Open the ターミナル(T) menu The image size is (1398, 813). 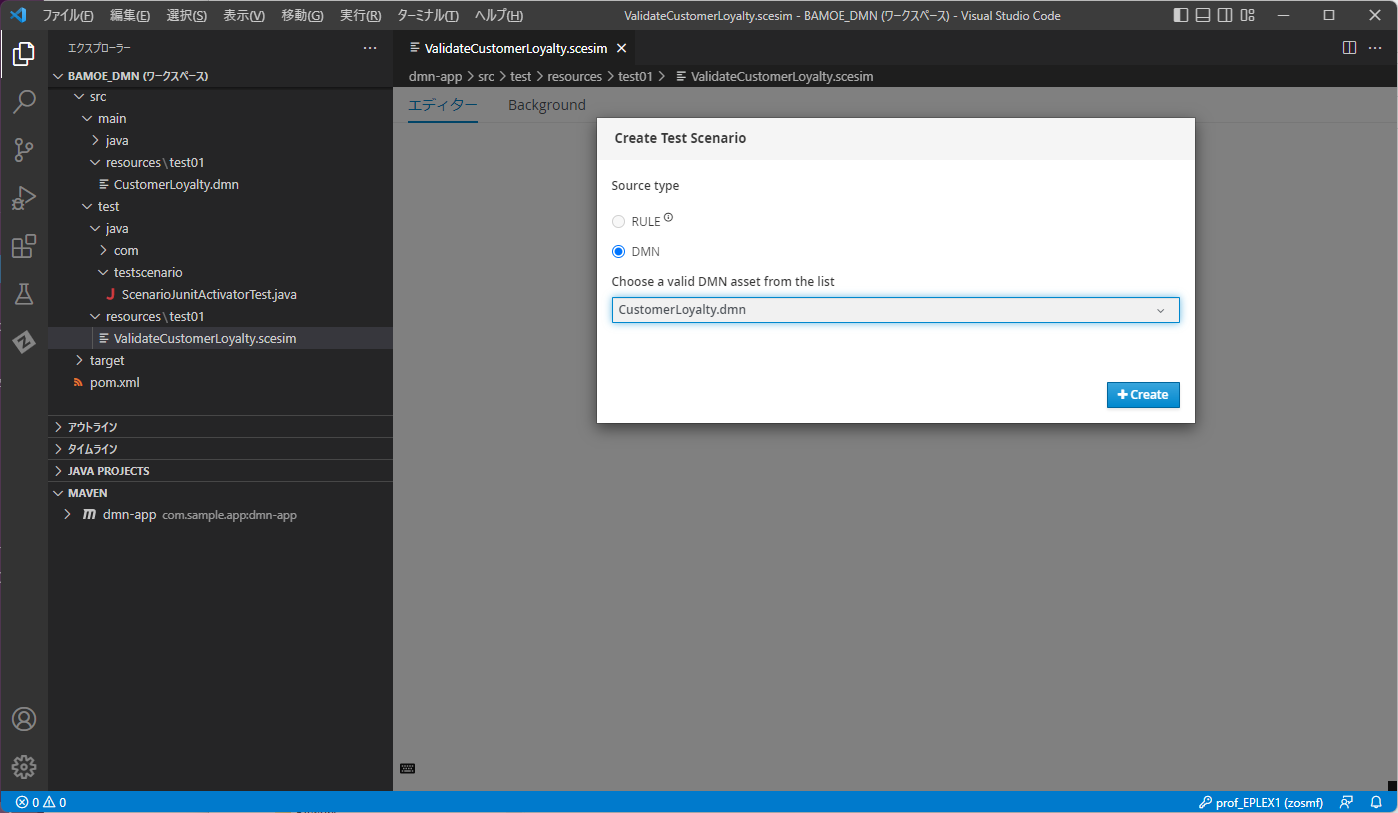coord(428,15)
